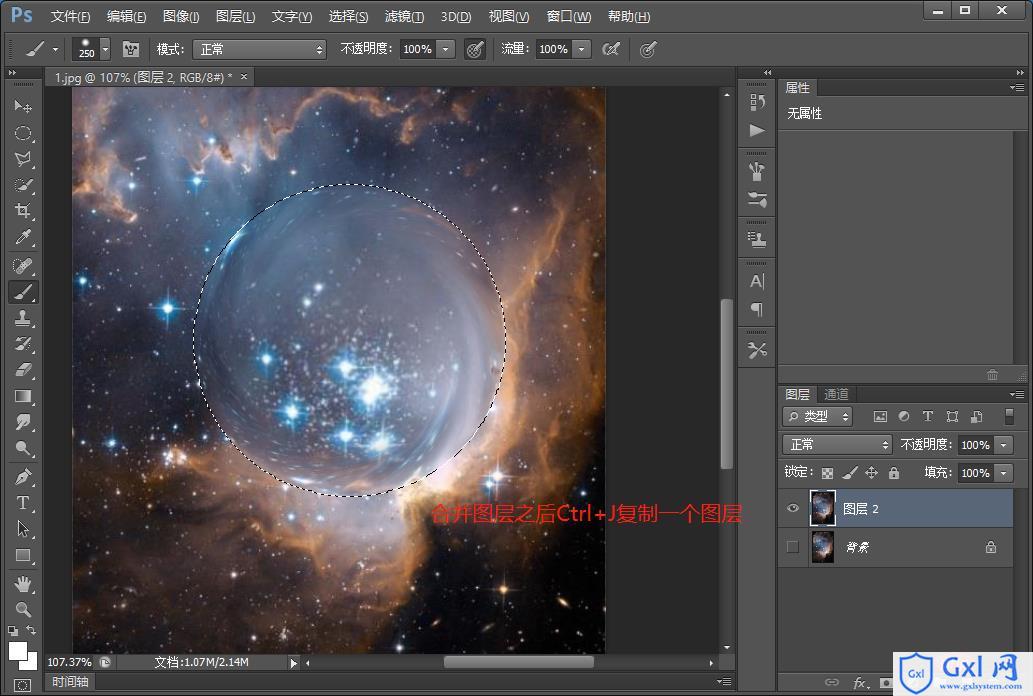Open the brush size 250 preset dropdown
The width and height of the screenshot is (1033, 696).
click(105, 49)
